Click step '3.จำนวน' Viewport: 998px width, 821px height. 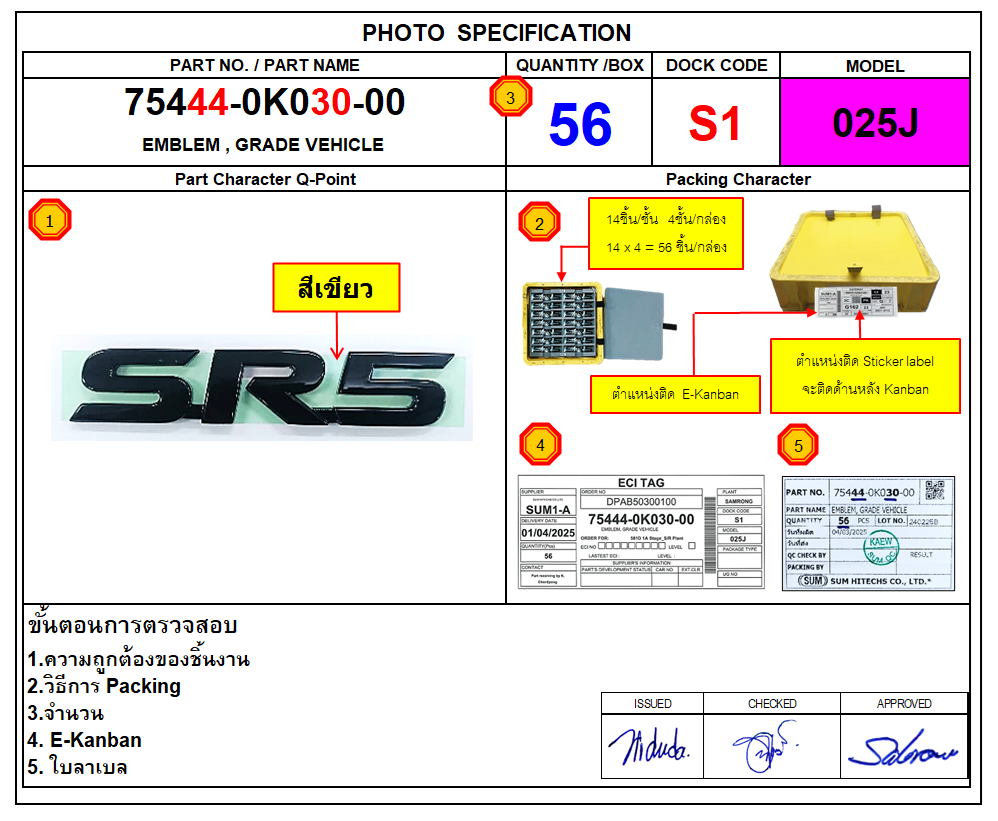66,713
